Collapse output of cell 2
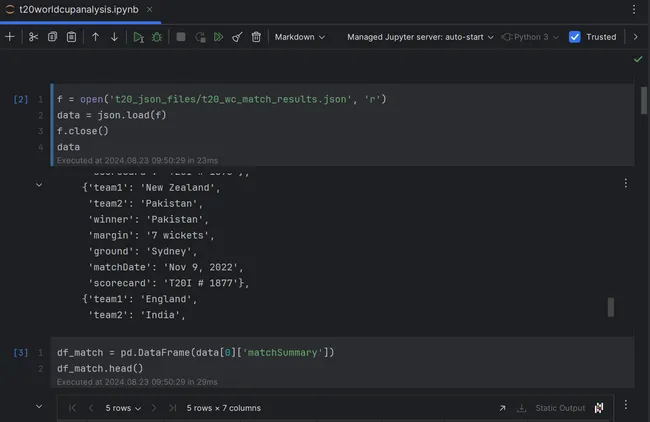This screenshot has height=422, width=650. [39, 185]
